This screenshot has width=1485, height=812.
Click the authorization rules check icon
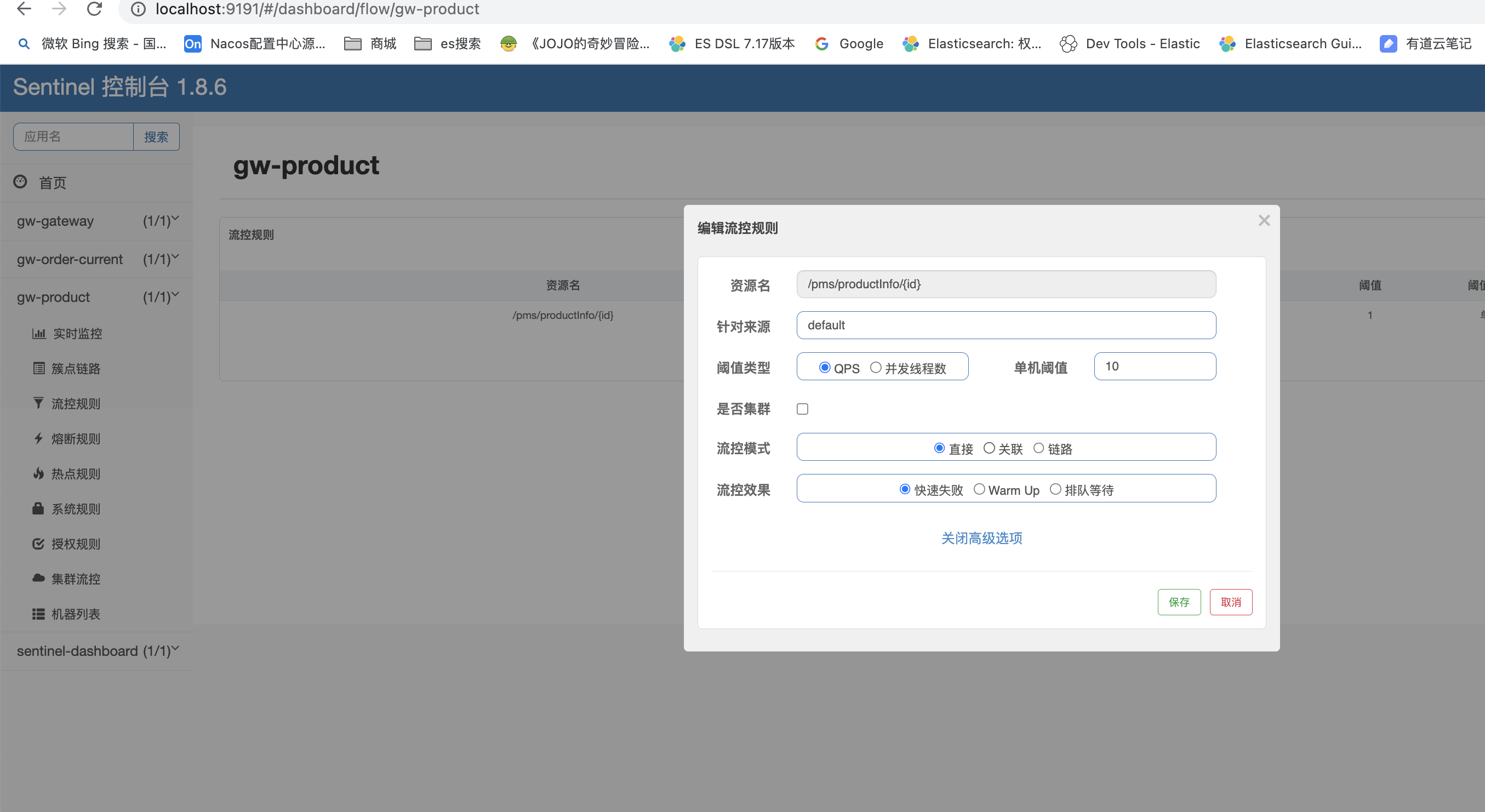point(38,544)
